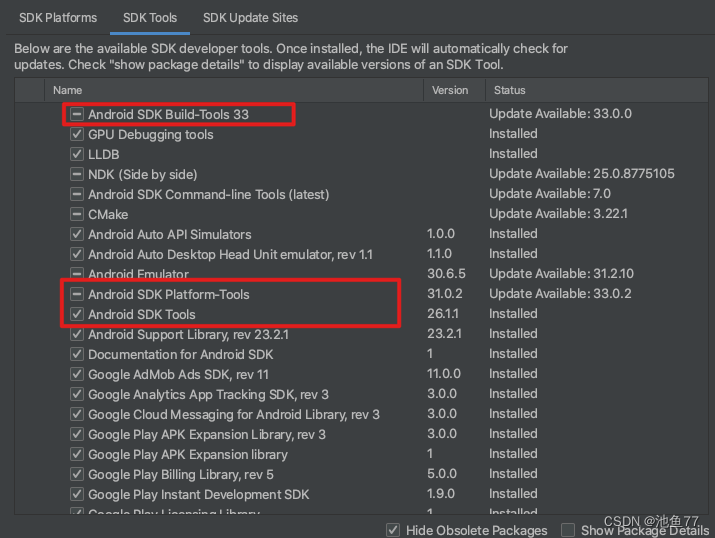Click version value 30.6.5

pyautogui.click(x=446, y=274)
